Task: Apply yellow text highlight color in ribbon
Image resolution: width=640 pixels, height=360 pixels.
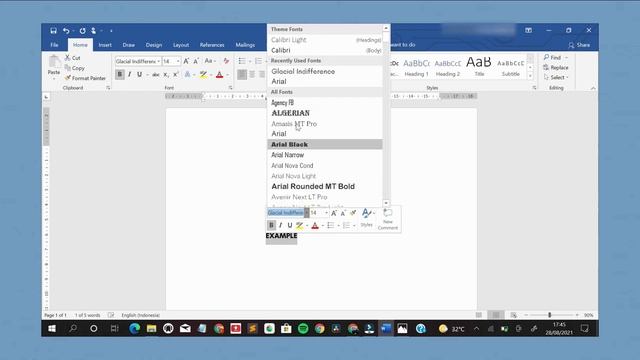Action: pyautogui.click(x=203, y=75)
